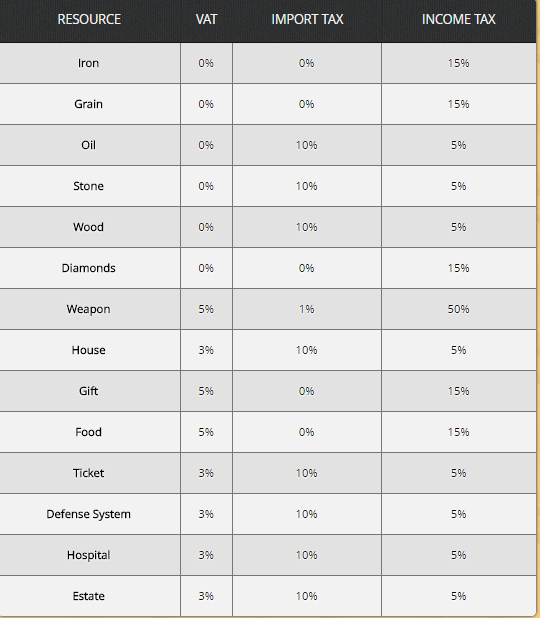
Task: Select the Wood income tax cell
Action: [459, 227]
